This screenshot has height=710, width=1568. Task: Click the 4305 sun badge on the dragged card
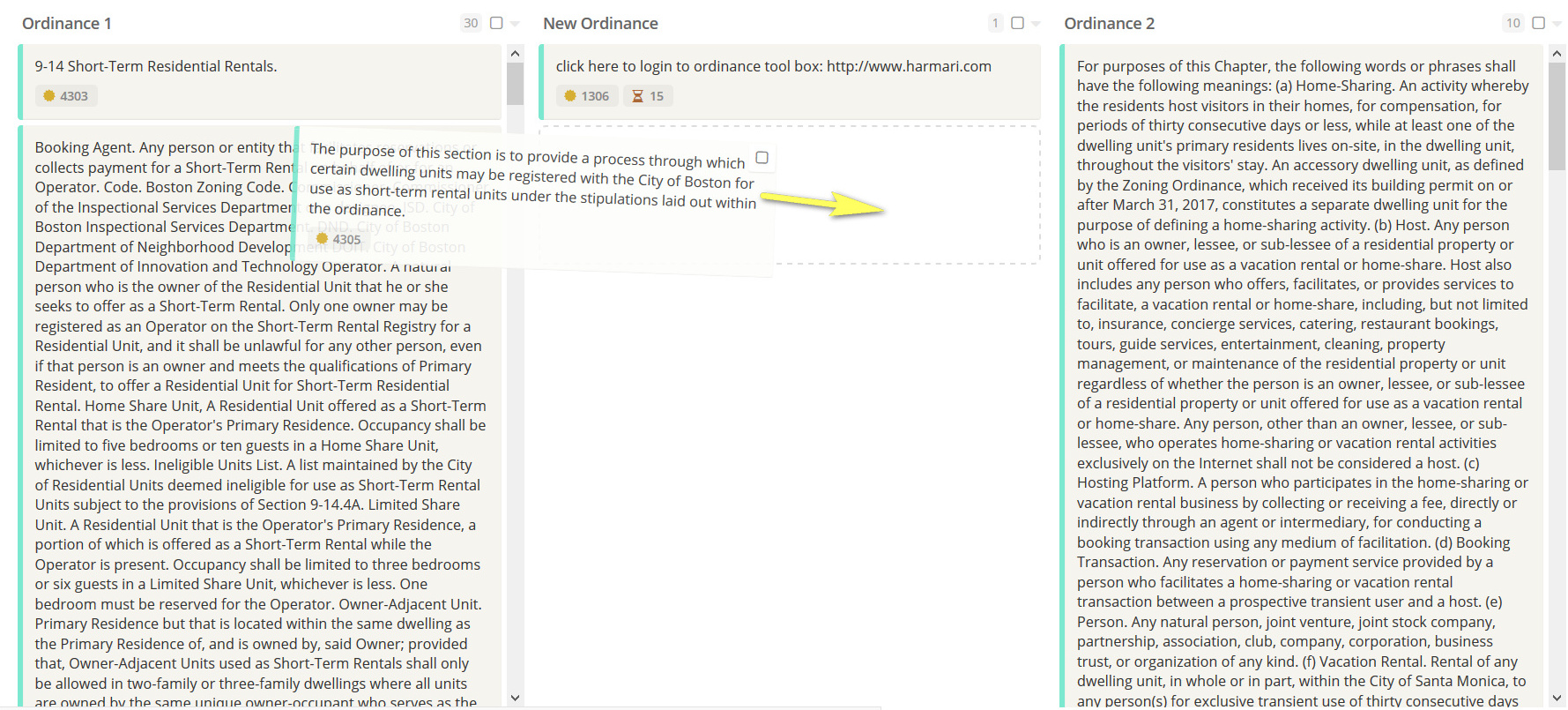point(338,239)
